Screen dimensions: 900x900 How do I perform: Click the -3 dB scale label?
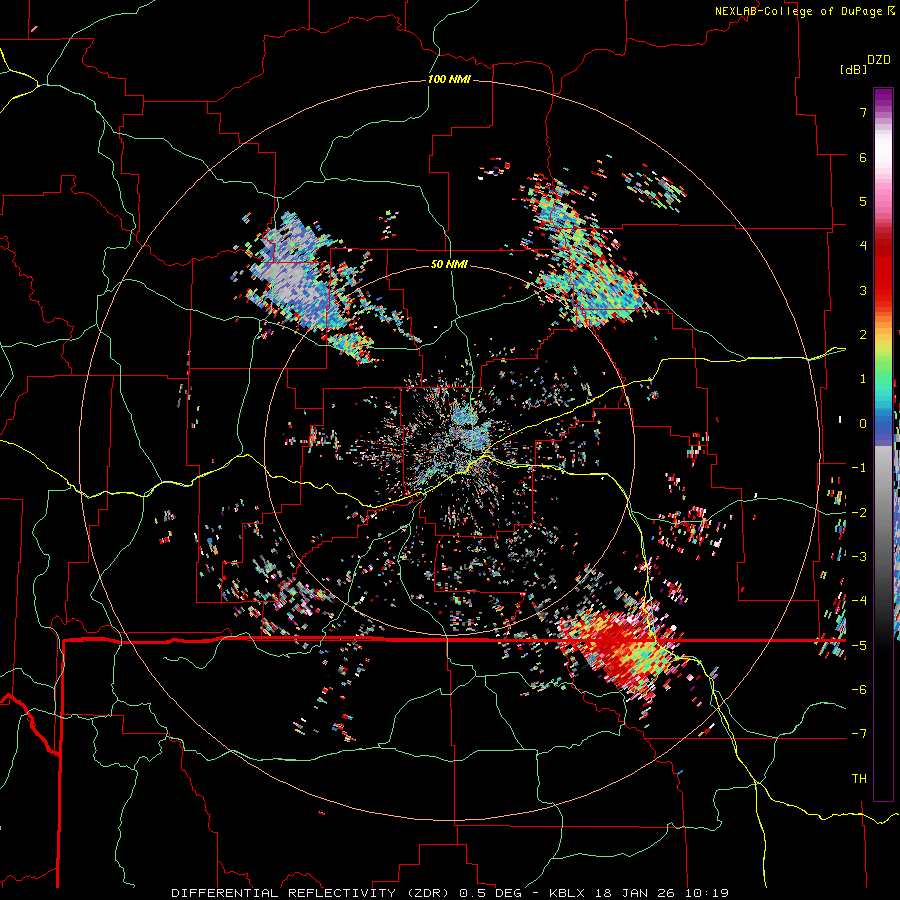[859, 556]
